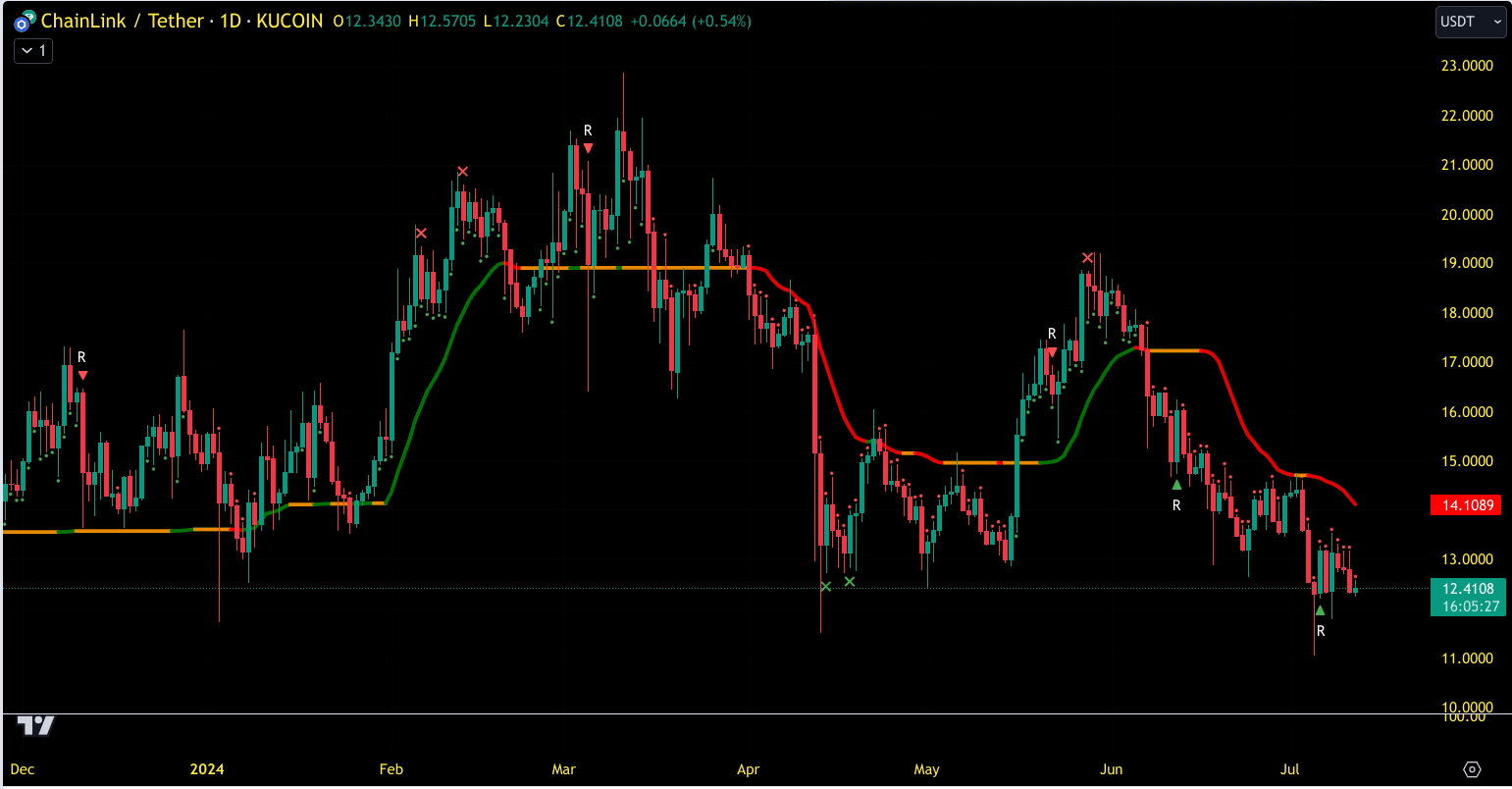1512x789 pixels.
Task: Click the 16.0000 price axis label
Action: (x=1466, y=412)
